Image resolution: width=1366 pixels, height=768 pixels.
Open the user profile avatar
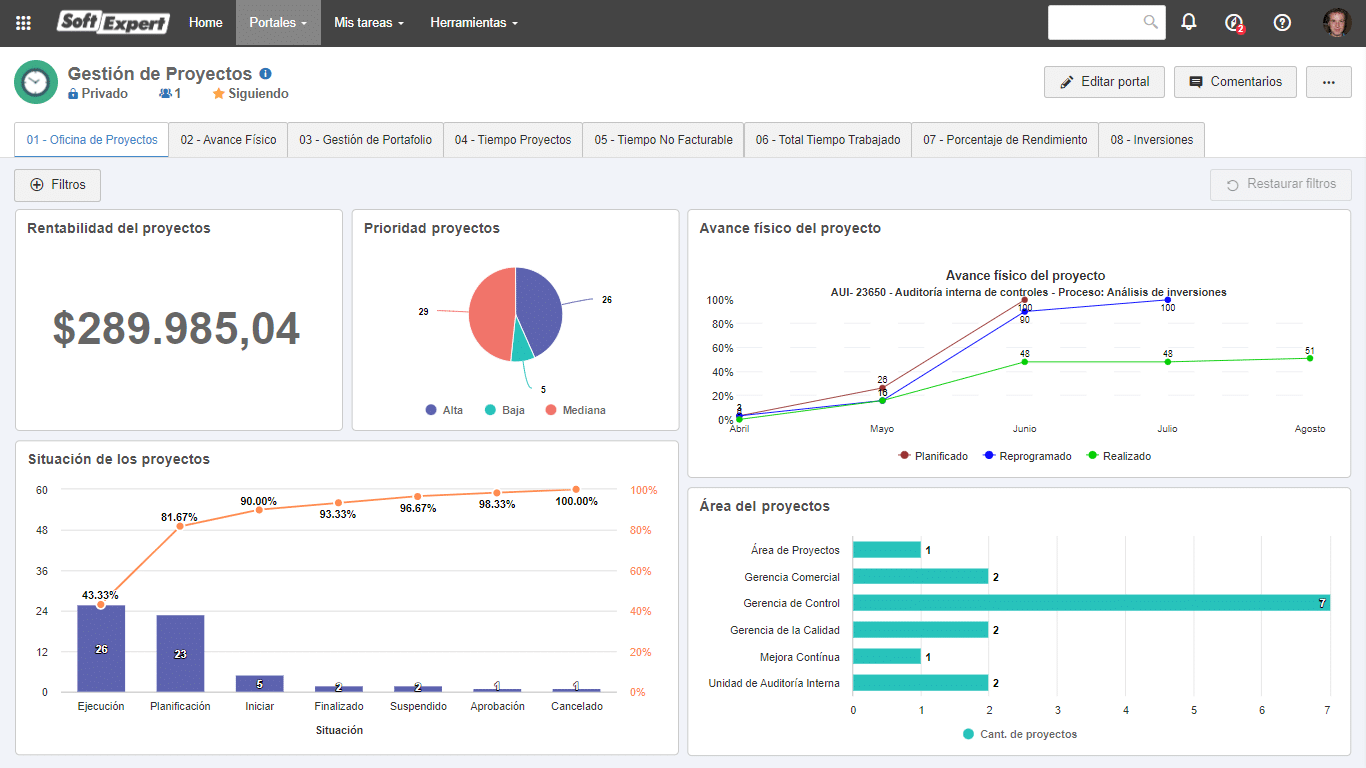pos(1337,22)
